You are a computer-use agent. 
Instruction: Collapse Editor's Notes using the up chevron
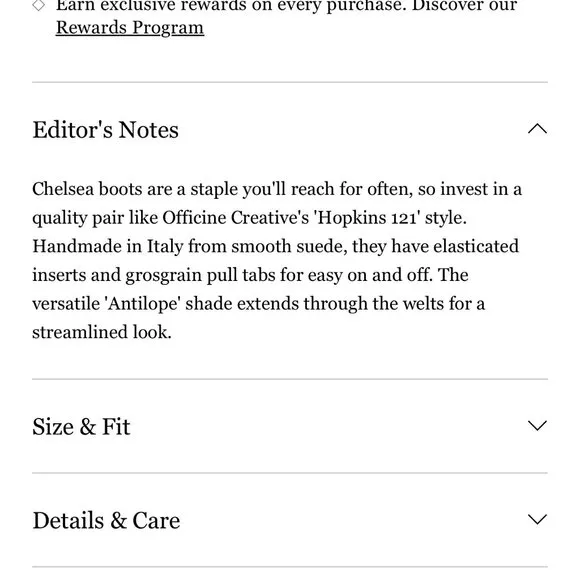[537, 129]
